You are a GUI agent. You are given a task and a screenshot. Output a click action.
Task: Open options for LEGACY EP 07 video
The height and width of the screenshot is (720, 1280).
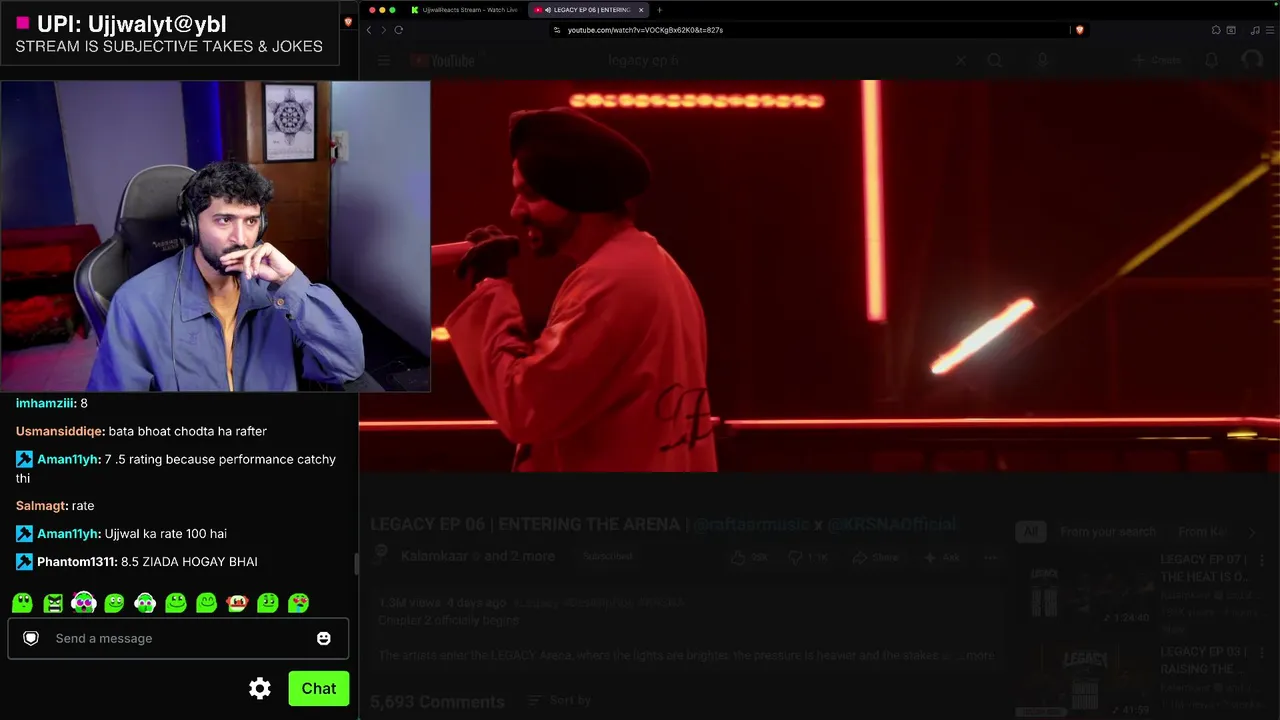pyautogui.click(x=1261, y=560)
